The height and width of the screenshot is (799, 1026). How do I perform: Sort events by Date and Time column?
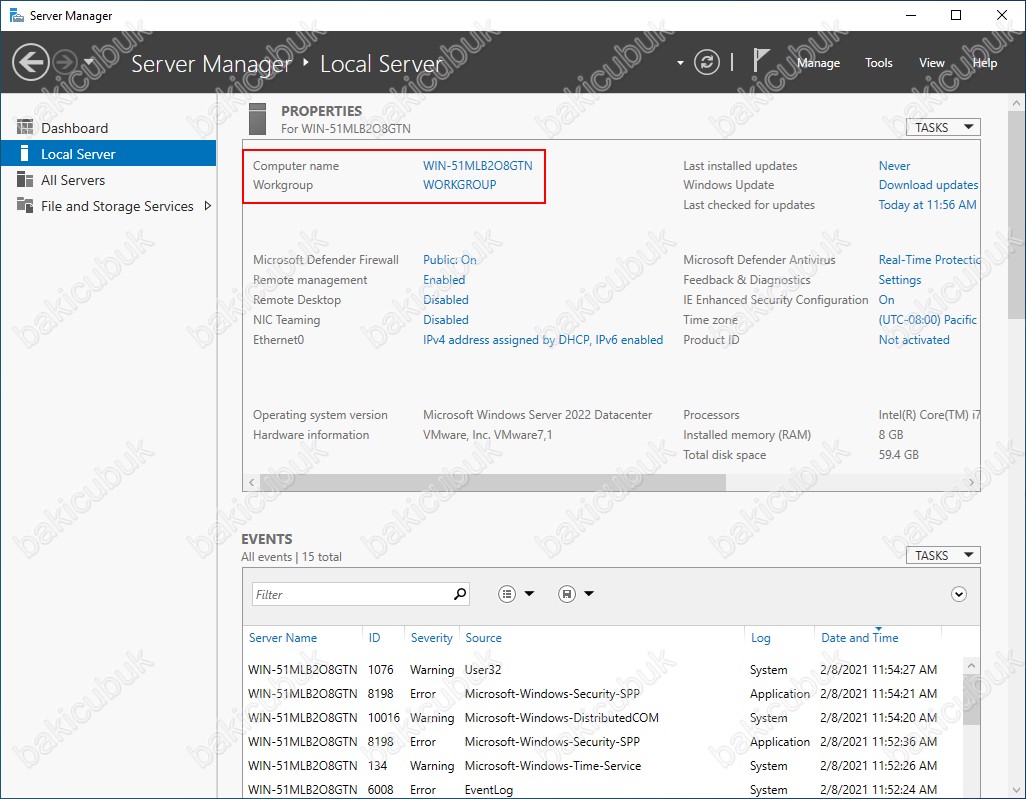pyautogui.click(x=860, y=637)
